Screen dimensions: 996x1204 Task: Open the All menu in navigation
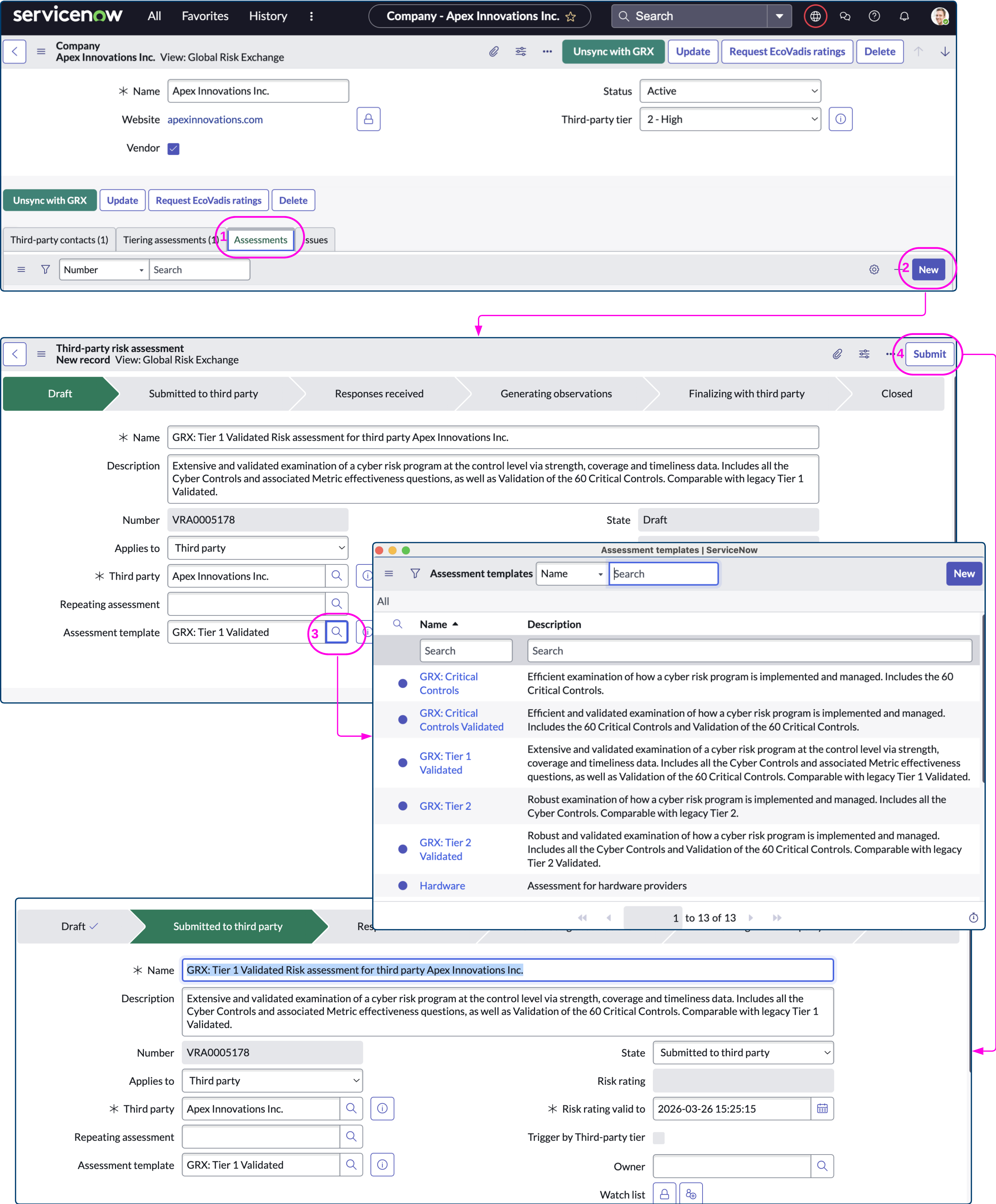tap(154, 16)
